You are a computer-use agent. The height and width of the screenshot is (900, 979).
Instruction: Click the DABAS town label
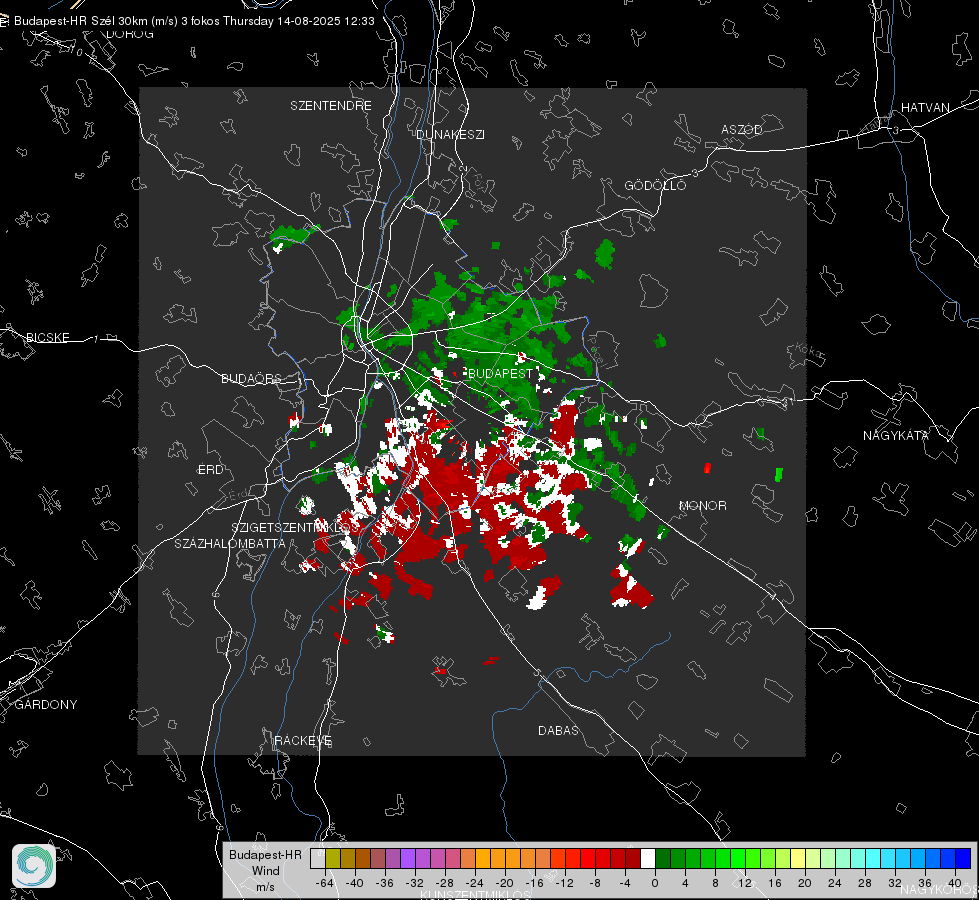(x=558, y=730)
